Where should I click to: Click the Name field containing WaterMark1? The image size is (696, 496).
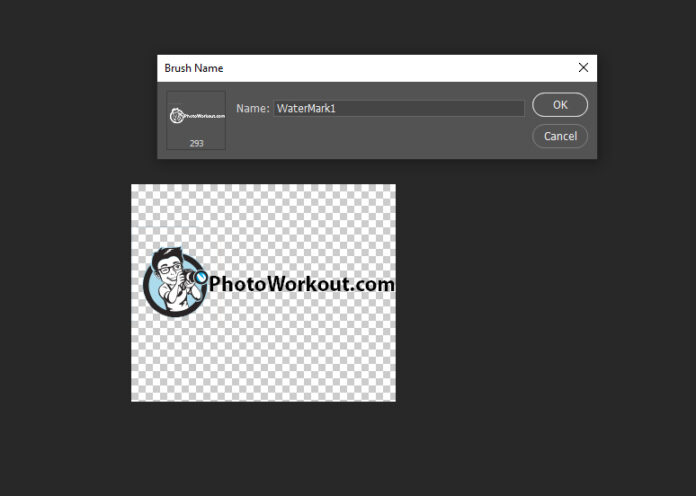click(x=398, y=108)
